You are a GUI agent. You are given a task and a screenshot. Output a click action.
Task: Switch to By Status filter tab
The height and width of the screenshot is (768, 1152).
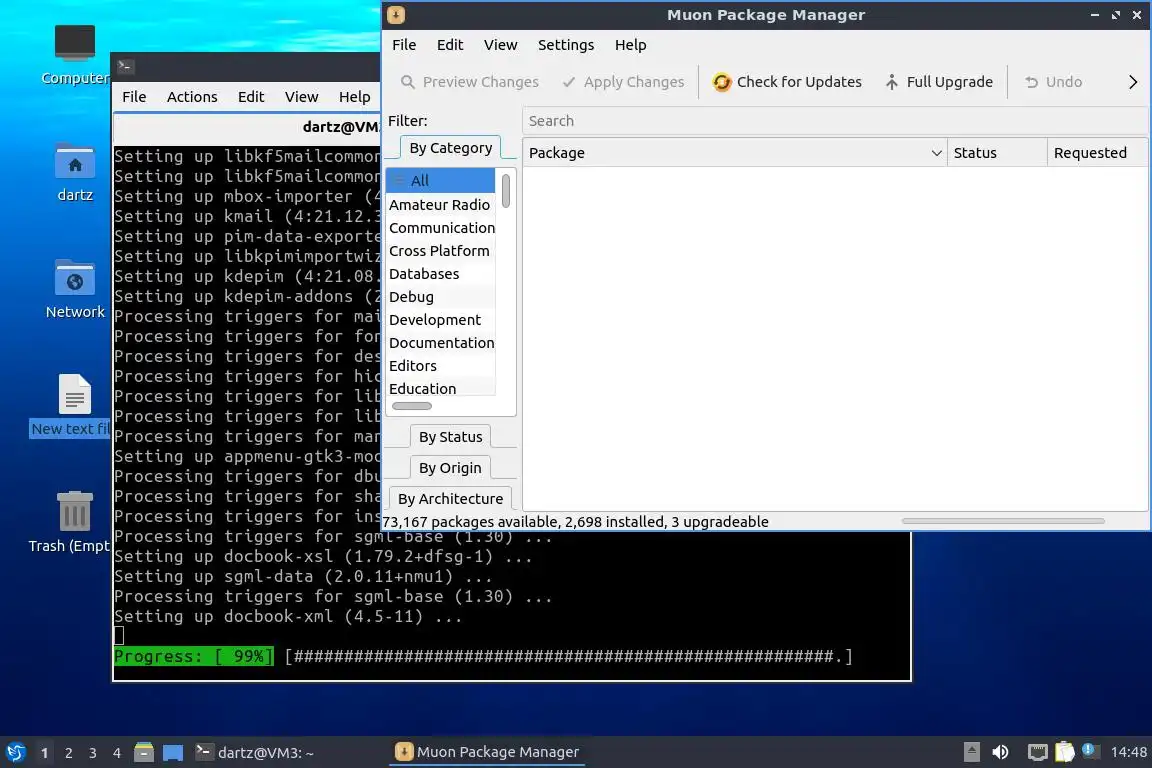450,437
